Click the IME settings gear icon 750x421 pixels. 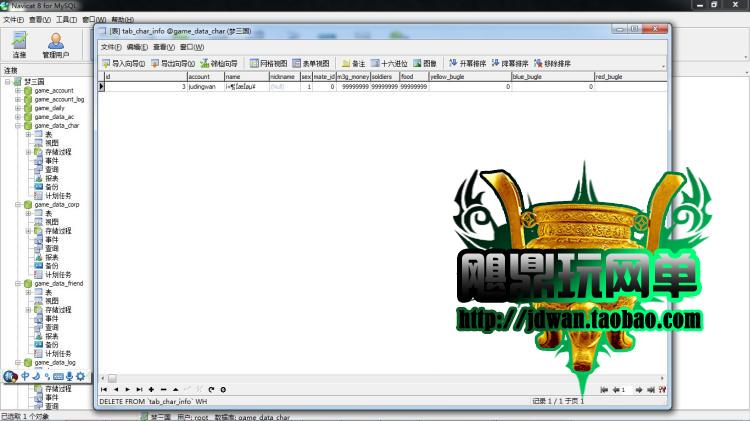80,377
